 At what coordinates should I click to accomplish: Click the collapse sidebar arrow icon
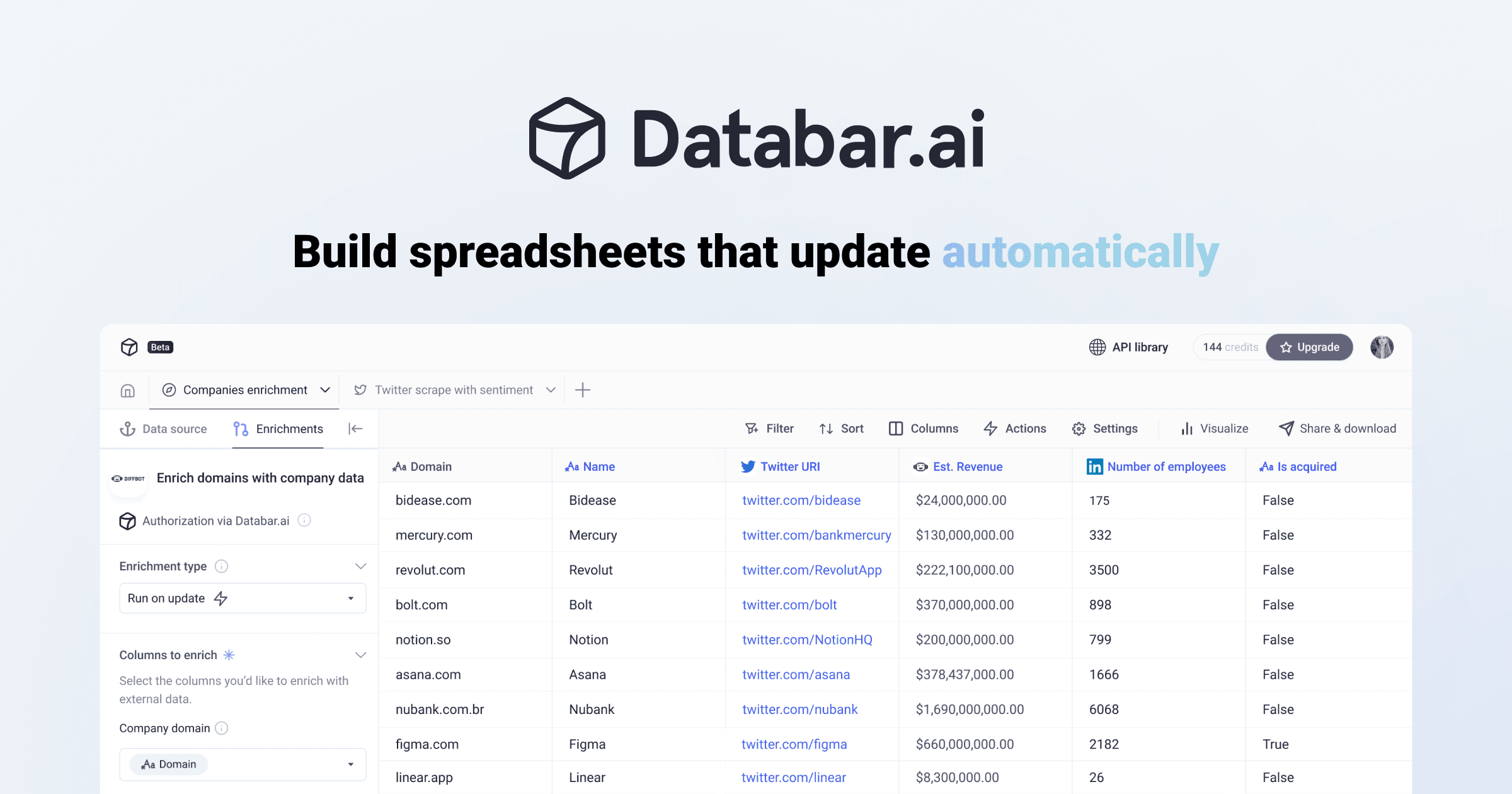tap(355, 428)
